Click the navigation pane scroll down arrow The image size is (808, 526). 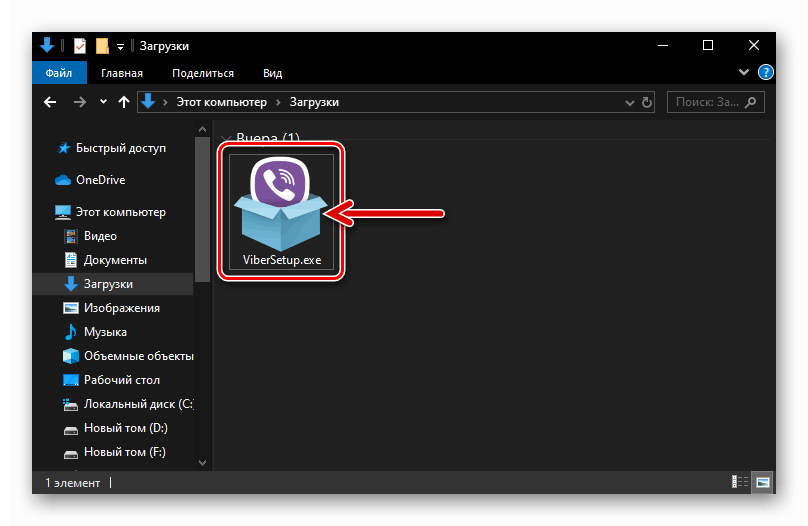coord(203,463)
